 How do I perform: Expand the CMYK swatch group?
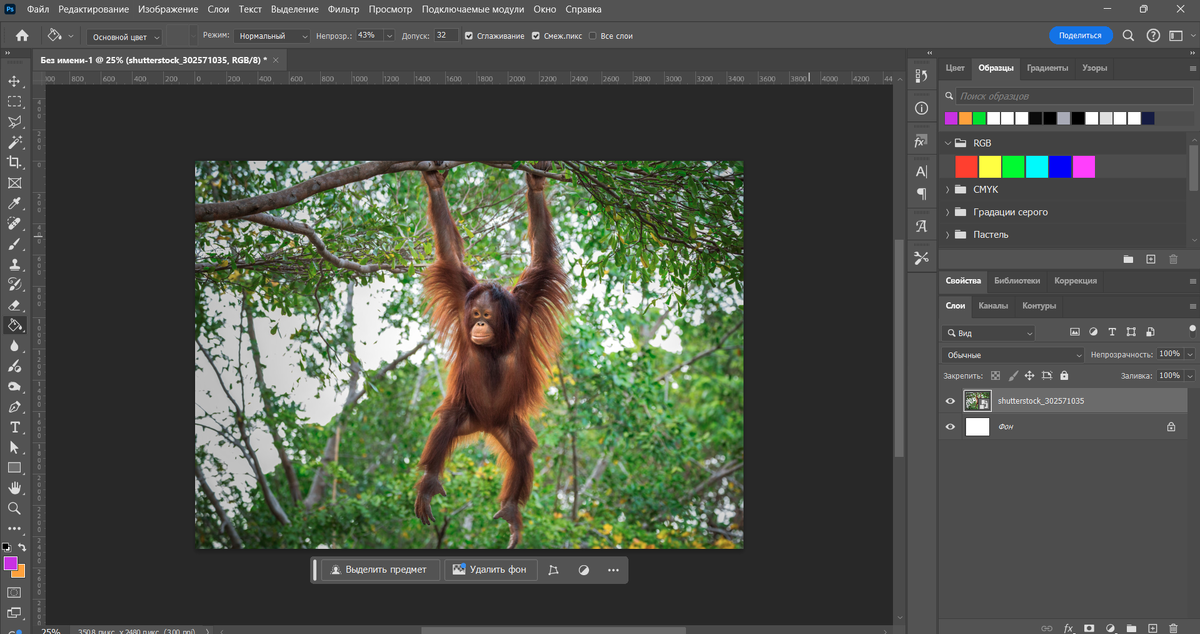947,189
